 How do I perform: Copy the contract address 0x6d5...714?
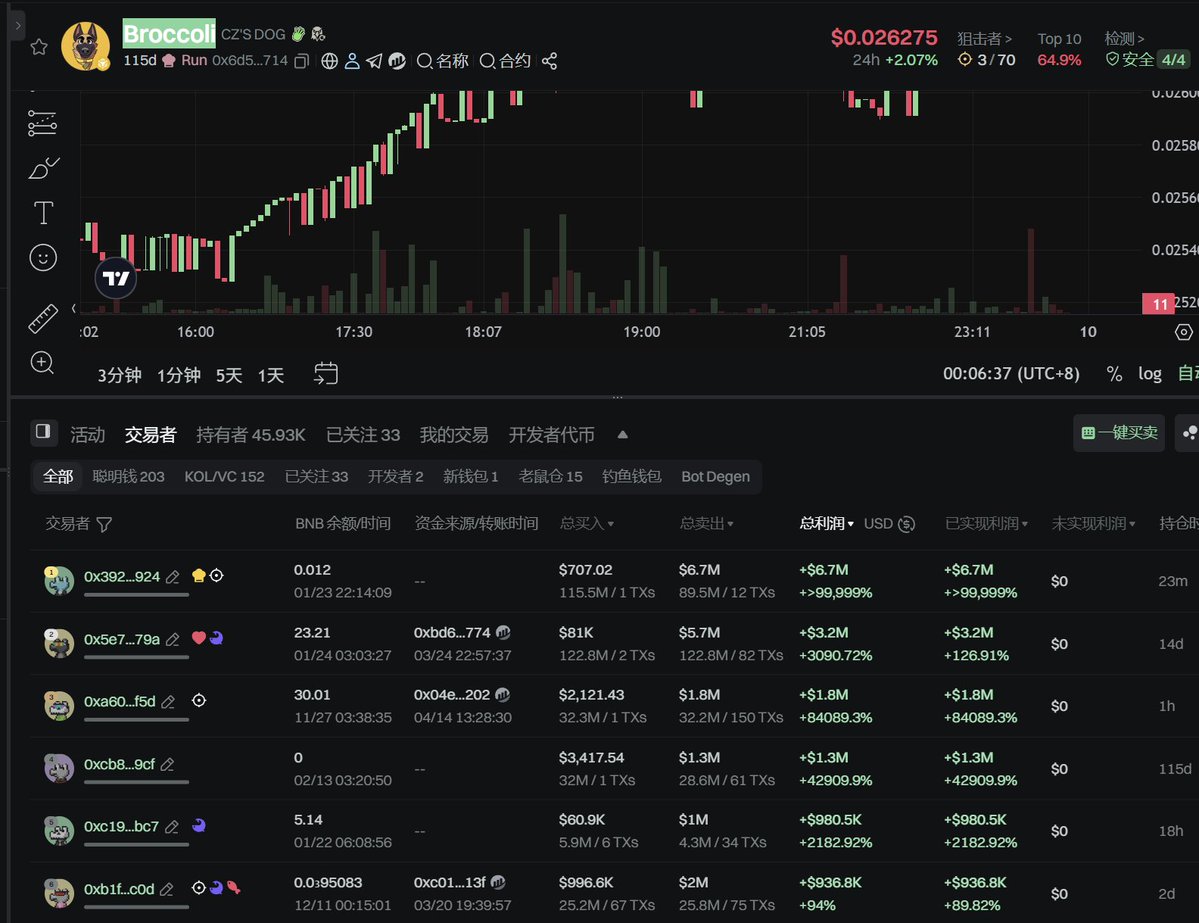pos(302,60)
